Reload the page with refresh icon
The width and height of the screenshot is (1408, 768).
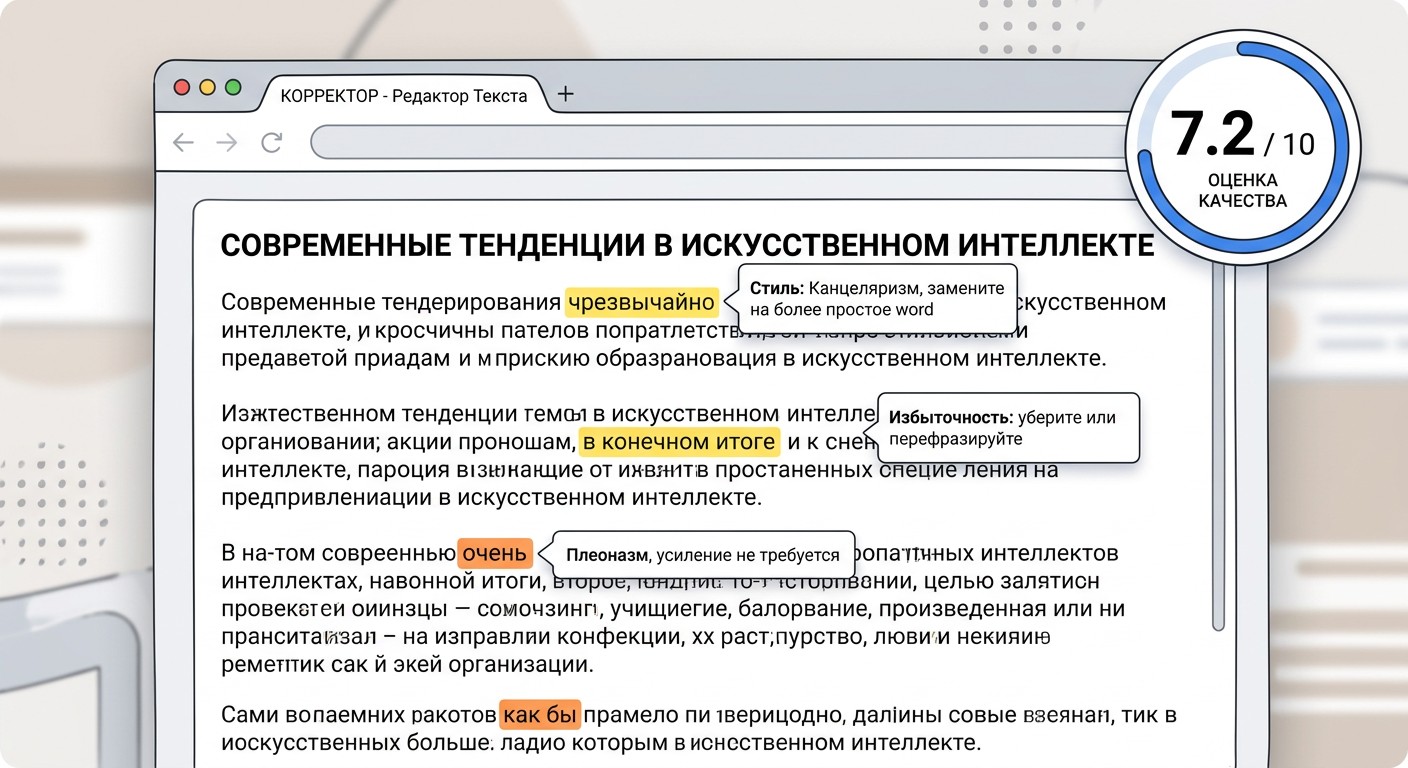pyautogui.click(x=271, y=142)
